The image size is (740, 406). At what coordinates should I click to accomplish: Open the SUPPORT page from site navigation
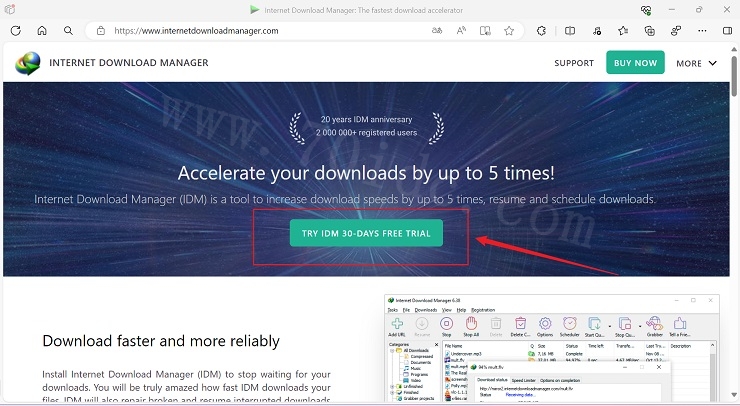(x=574, y=63)
